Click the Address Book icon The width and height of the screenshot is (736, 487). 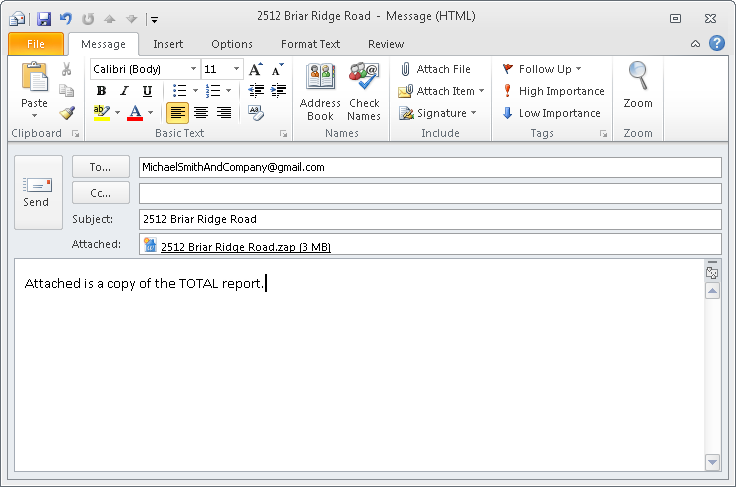[x=320, y=92]
